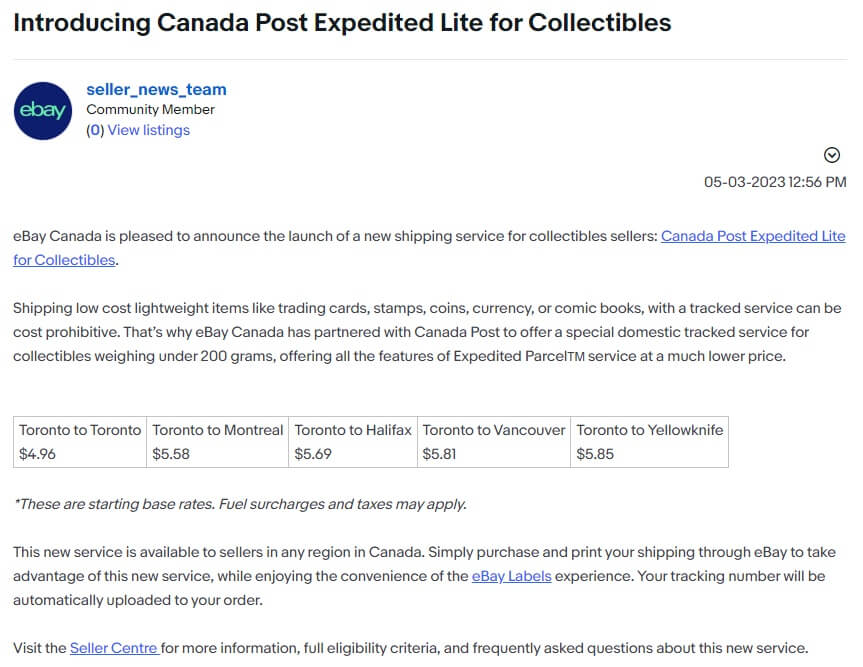Click the $4.96 rate value
863x667 pixels.
38,453
